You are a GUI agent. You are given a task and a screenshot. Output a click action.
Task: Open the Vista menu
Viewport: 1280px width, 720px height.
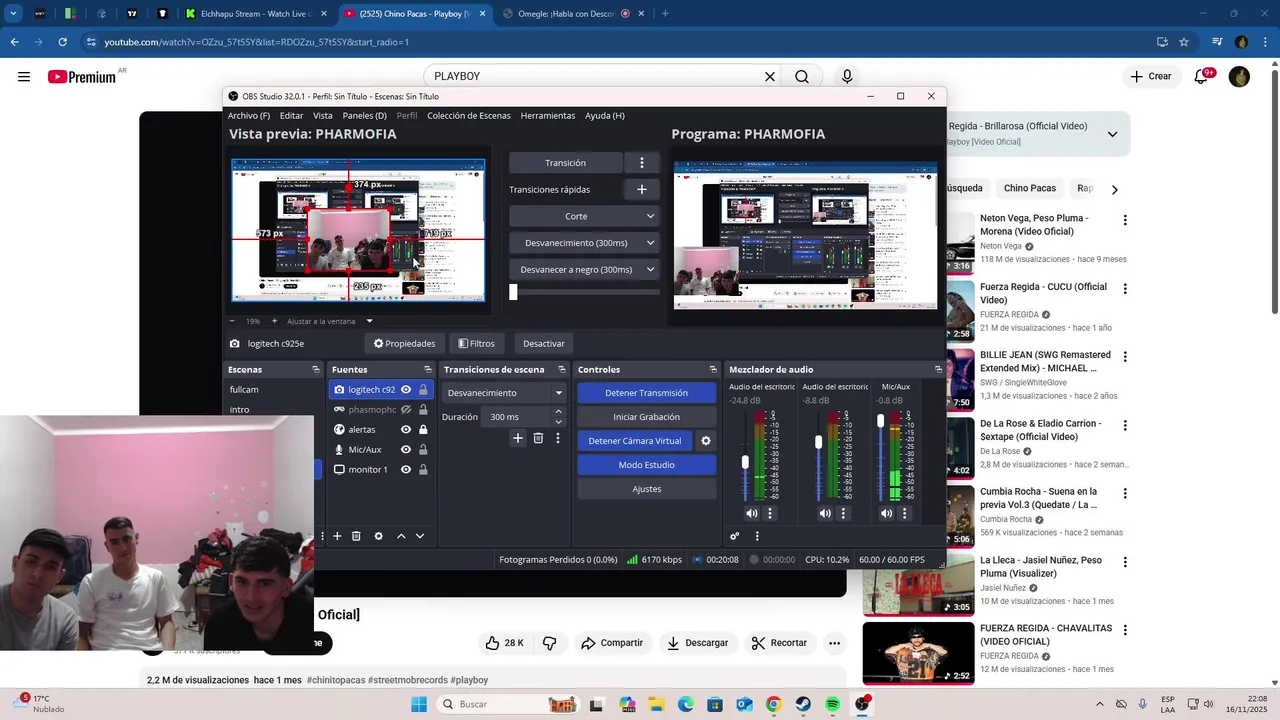click(x=323, y=115)
